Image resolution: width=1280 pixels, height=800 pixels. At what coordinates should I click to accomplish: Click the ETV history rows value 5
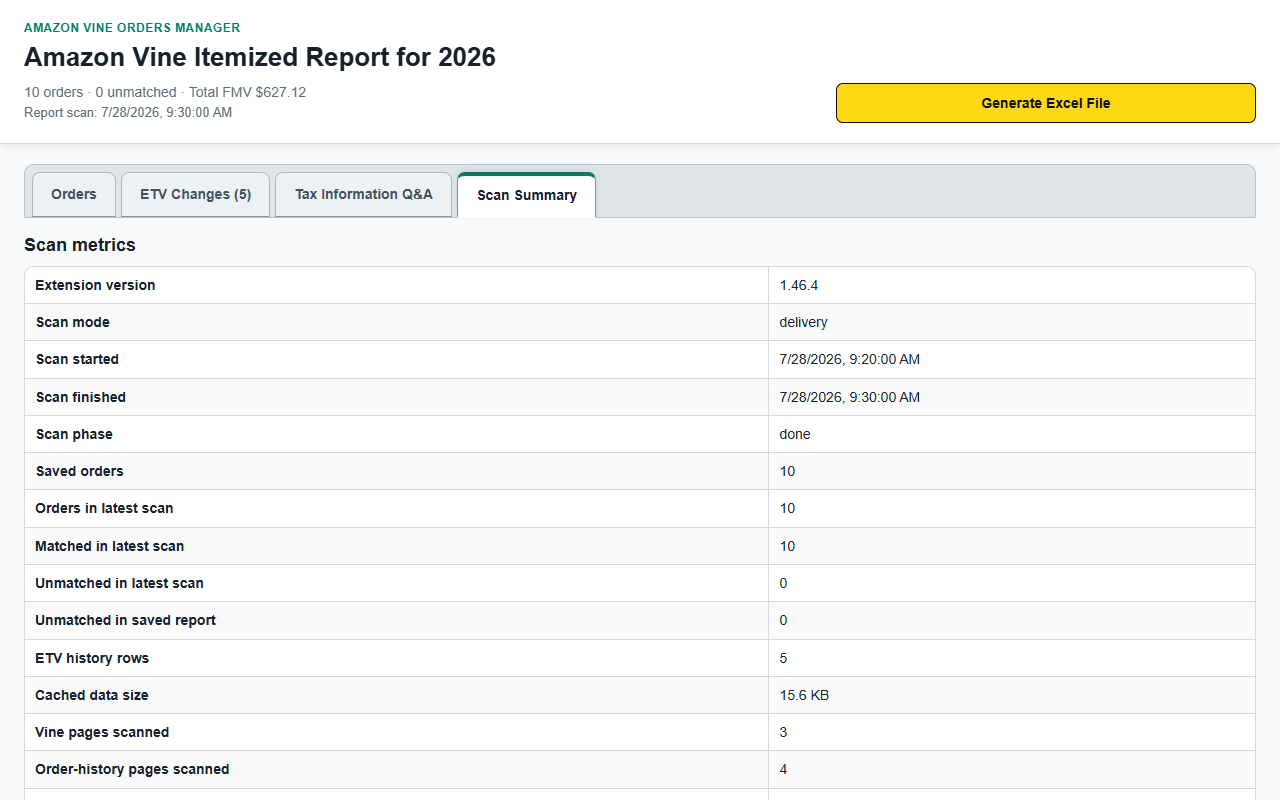784,658
